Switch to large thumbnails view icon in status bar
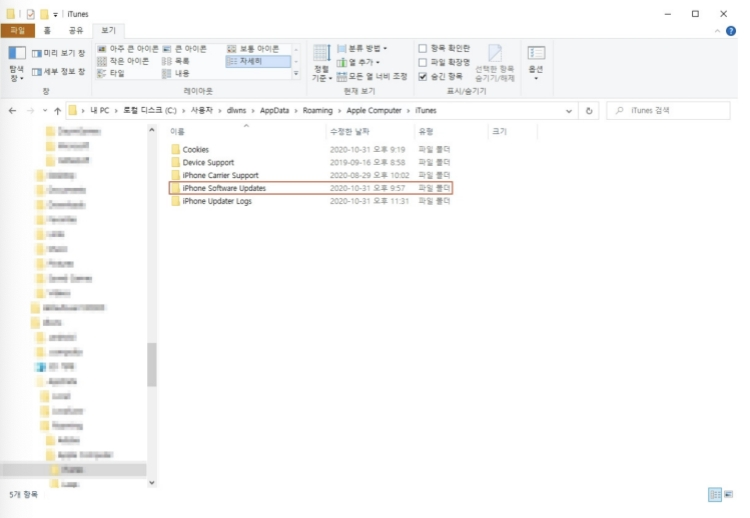The width and height of the screenshot is (750, 518). (x=728, y=495)
